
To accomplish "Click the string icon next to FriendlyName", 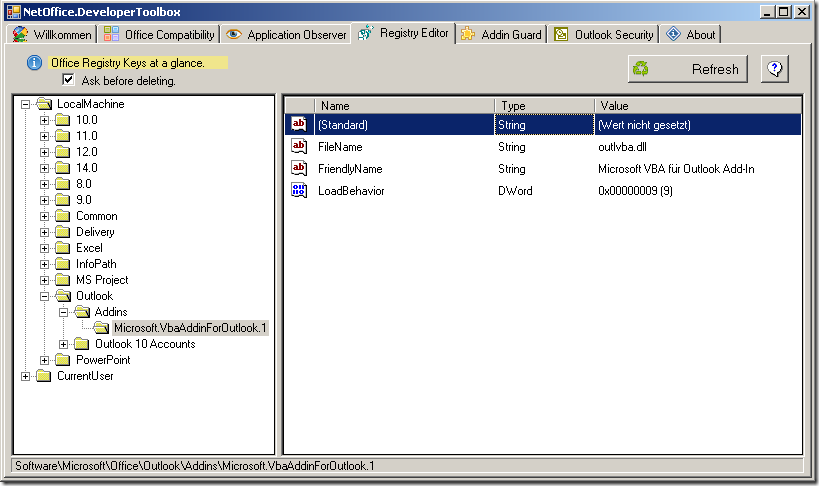I will click(x=299, y=169).
